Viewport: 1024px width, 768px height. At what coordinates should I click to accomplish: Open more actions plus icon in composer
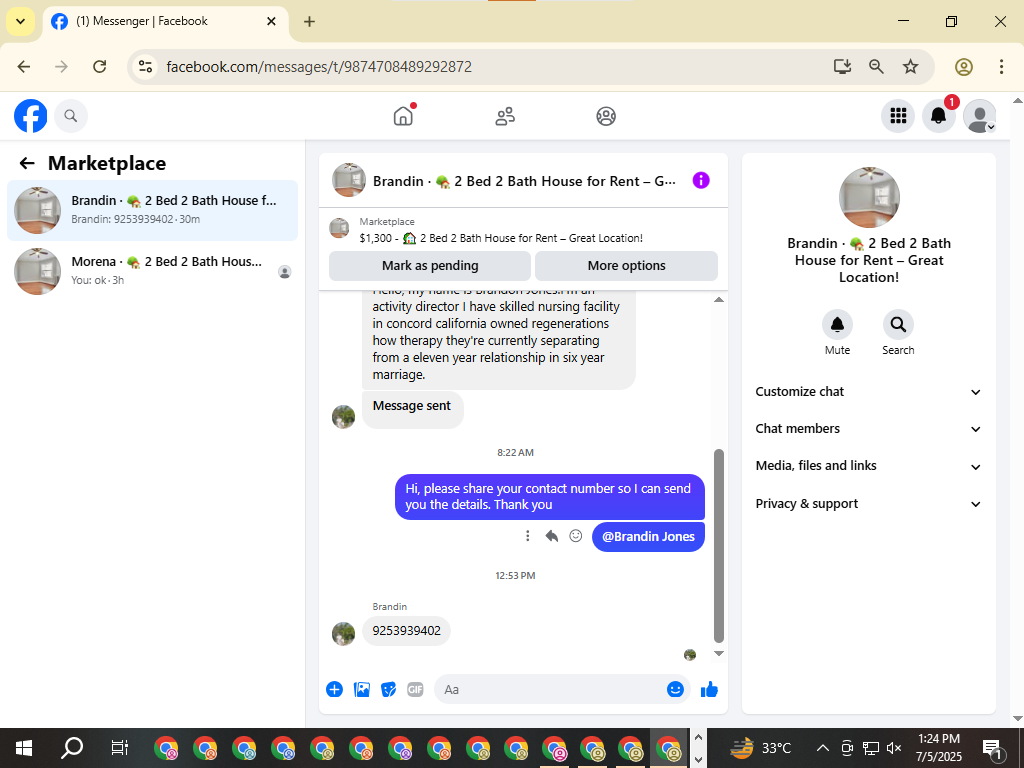(x=334, y=690)
